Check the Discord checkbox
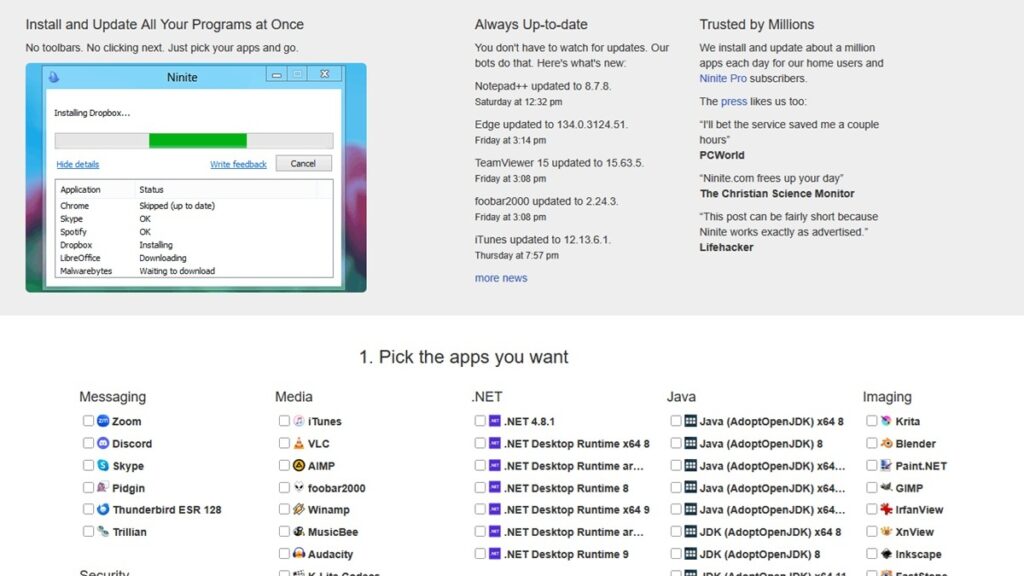This screenshot has height=576, width=1024. tap(88, 443)
